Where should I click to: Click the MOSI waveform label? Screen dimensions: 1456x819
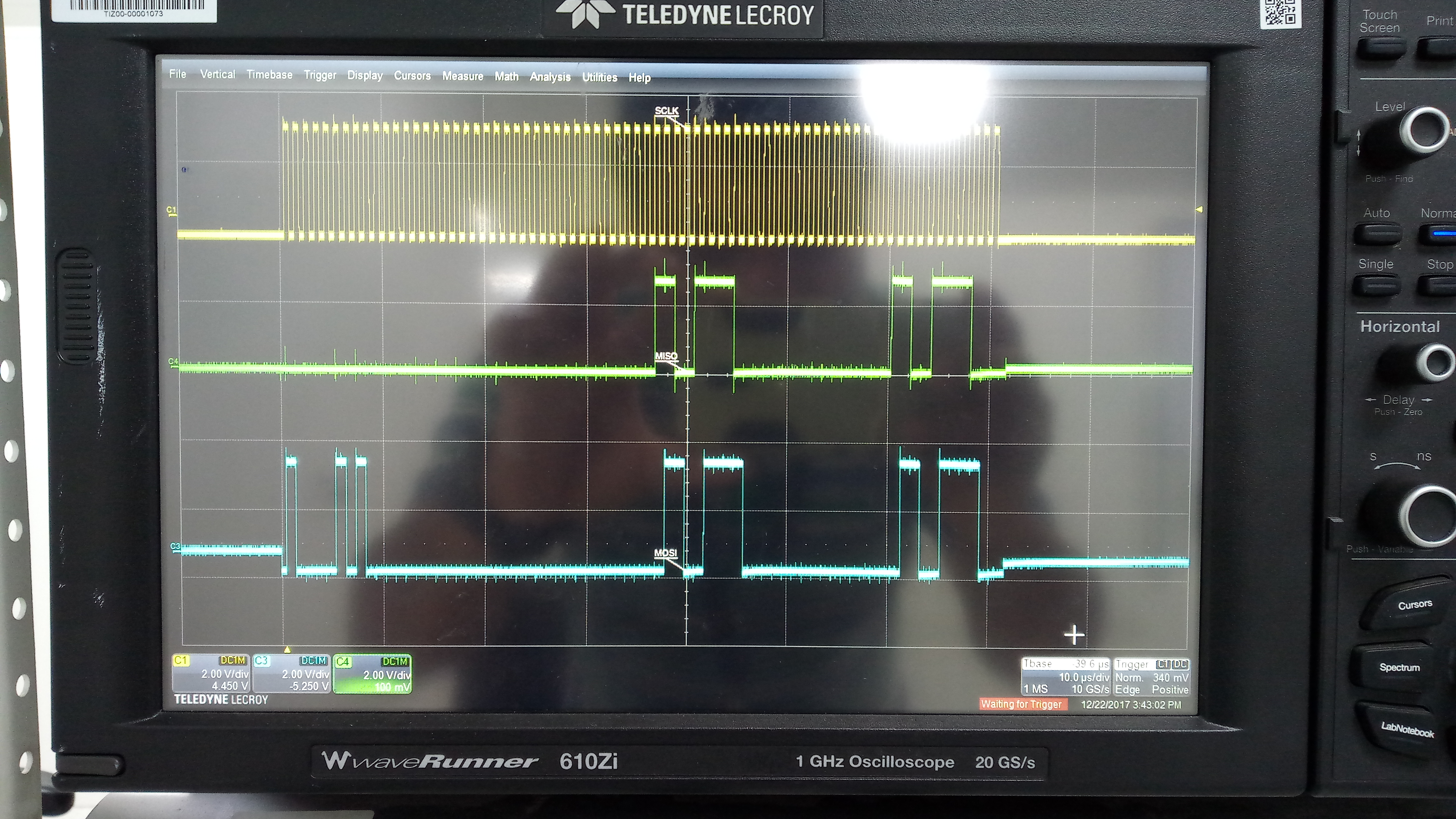pos(665,553)
